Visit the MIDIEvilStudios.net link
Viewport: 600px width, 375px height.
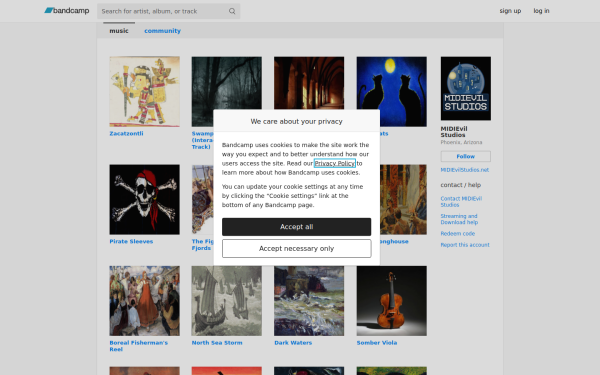[x=465, y=170]
